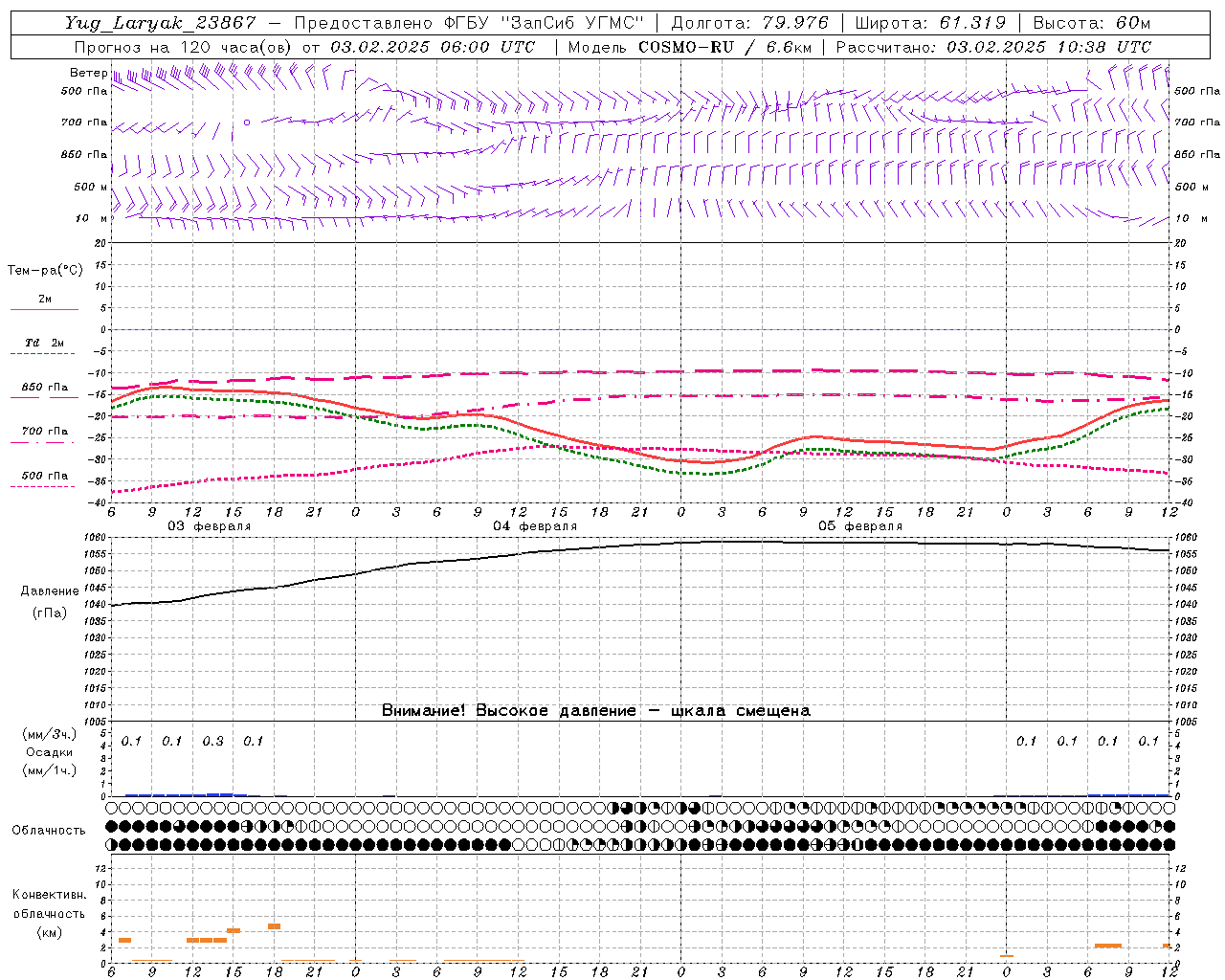Image resolution: width=1225 pixels, height=980 pixels.
Task: Click the highest orange convective bar on February 3
Action: coord(274,926)
